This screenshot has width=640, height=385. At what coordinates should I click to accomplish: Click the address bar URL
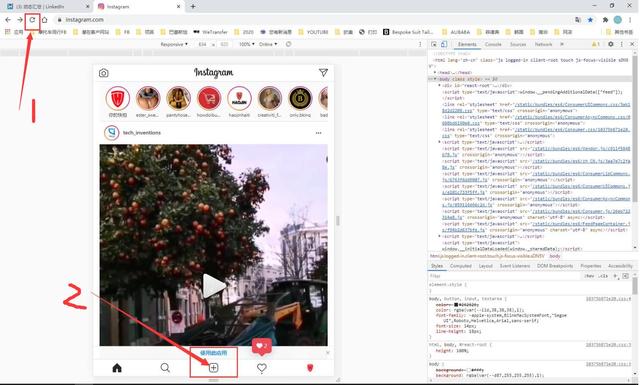tap(84, 20)
